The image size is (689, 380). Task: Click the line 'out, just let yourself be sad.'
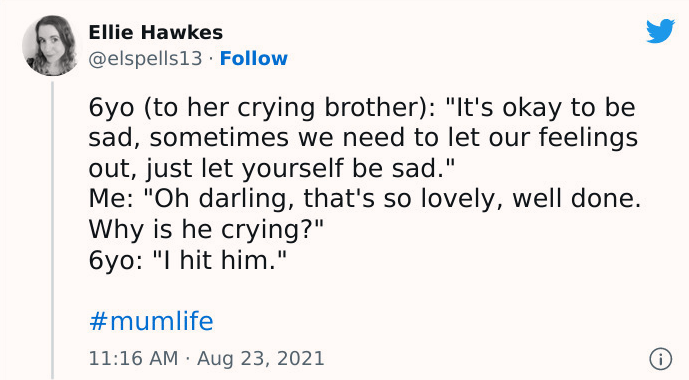pyautogui.click(x=272, y=168)
